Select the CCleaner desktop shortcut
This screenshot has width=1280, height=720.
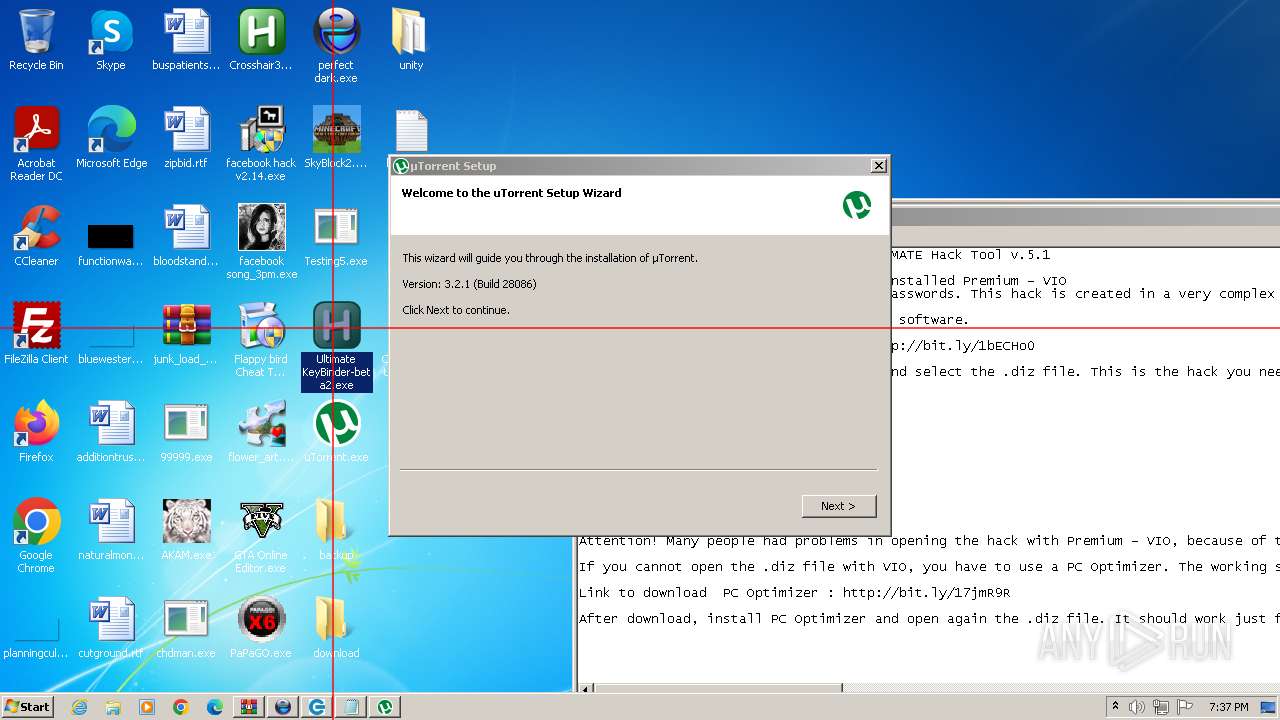[36, 237]
